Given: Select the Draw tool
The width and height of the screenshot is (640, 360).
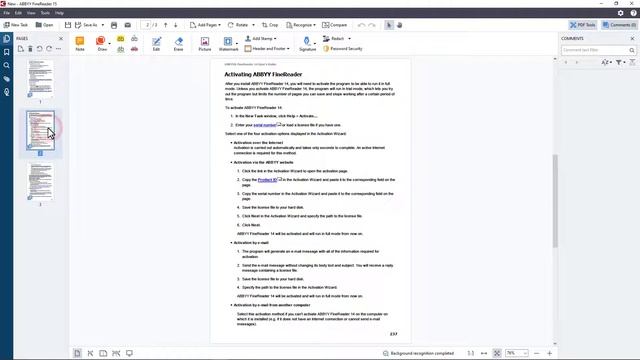Looking at the screenshot, I should pos(101,44).
